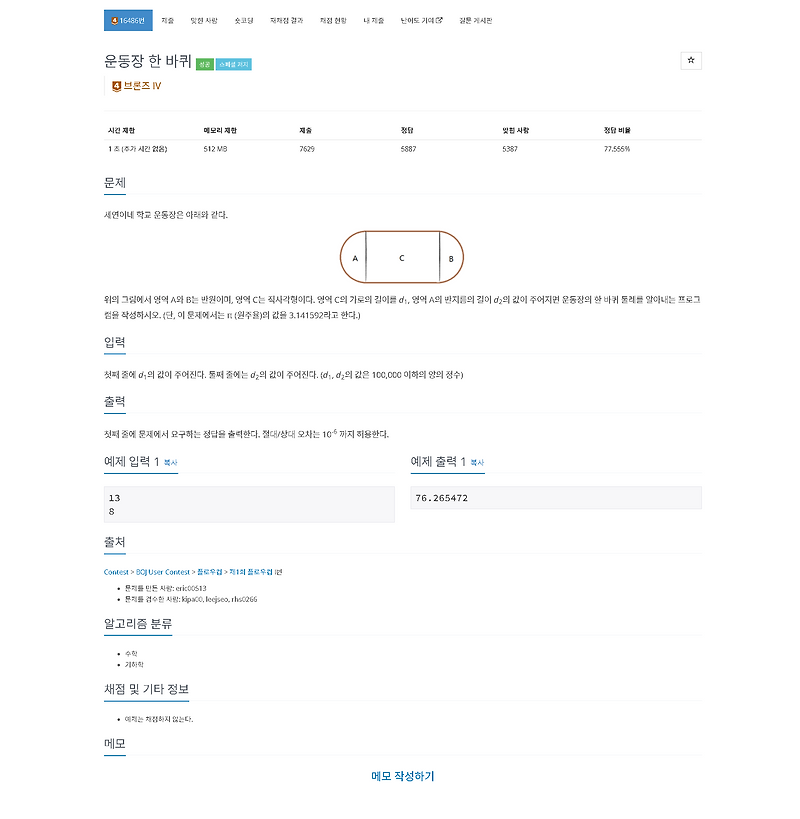Open 난이도 기여 external link

(x=421, y=20)
